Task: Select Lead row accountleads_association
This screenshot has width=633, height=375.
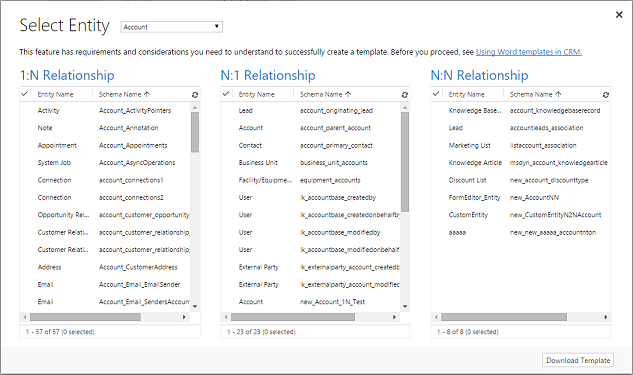Action: pyautogui.click(x=521, y=128)
